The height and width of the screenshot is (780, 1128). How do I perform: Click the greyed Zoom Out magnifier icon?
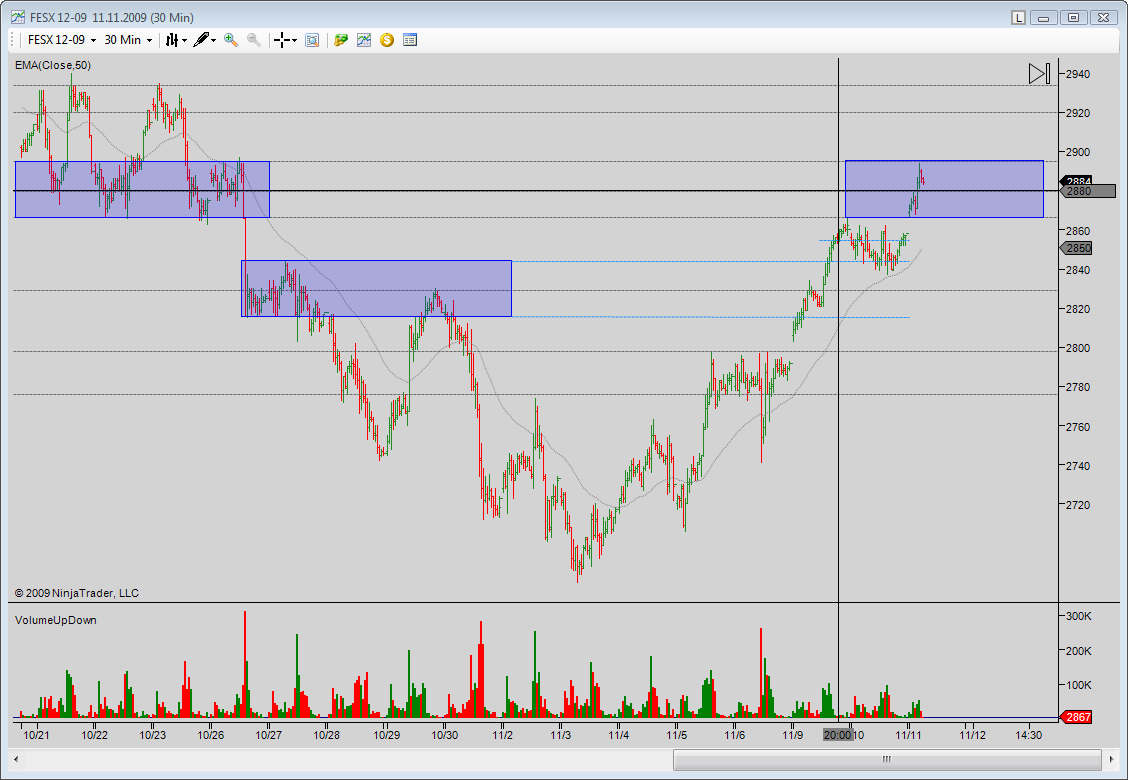pyautogui.click(x=254, y=40)
